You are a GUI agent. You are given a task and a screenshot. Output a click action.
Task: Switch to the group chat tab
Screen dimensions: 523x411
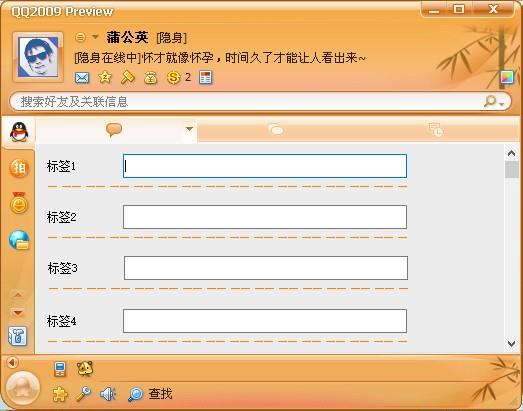coord(276,130)
